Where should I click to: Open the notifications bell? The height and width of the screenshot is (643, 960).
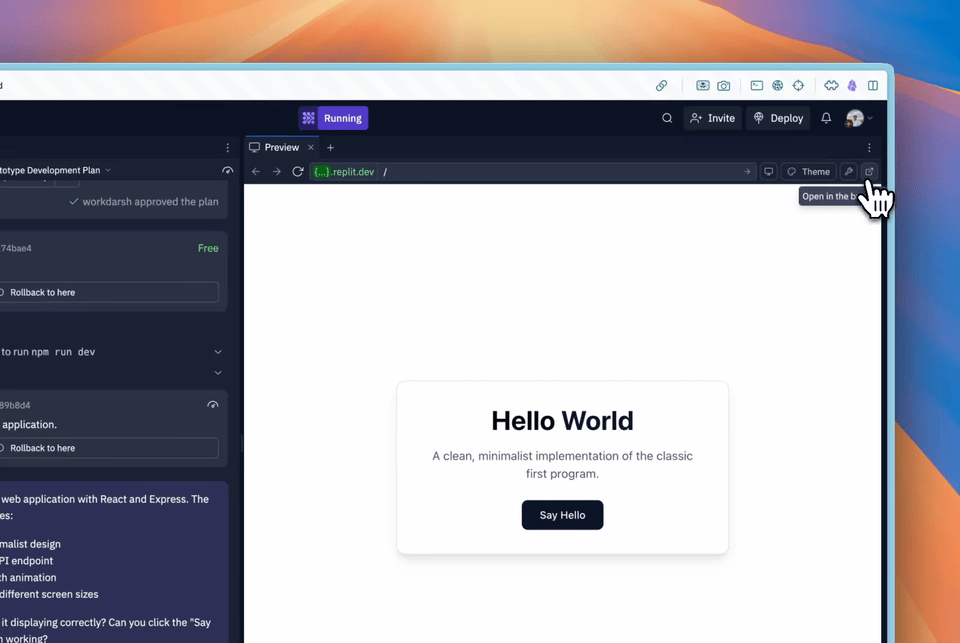(826, 118)
